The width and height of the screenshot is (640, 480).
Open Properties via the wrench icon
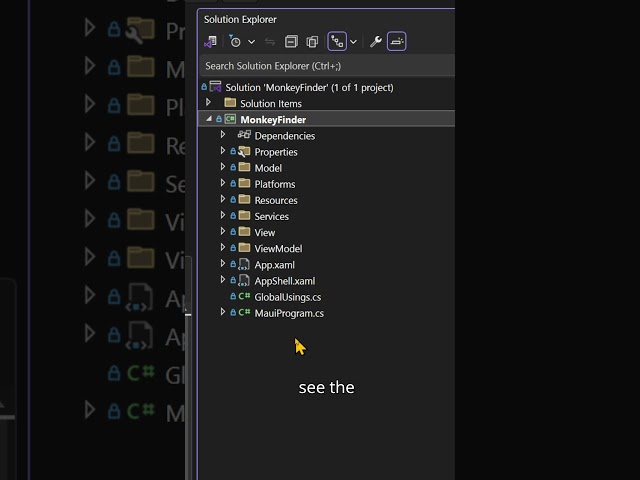(x=376, y=42)
